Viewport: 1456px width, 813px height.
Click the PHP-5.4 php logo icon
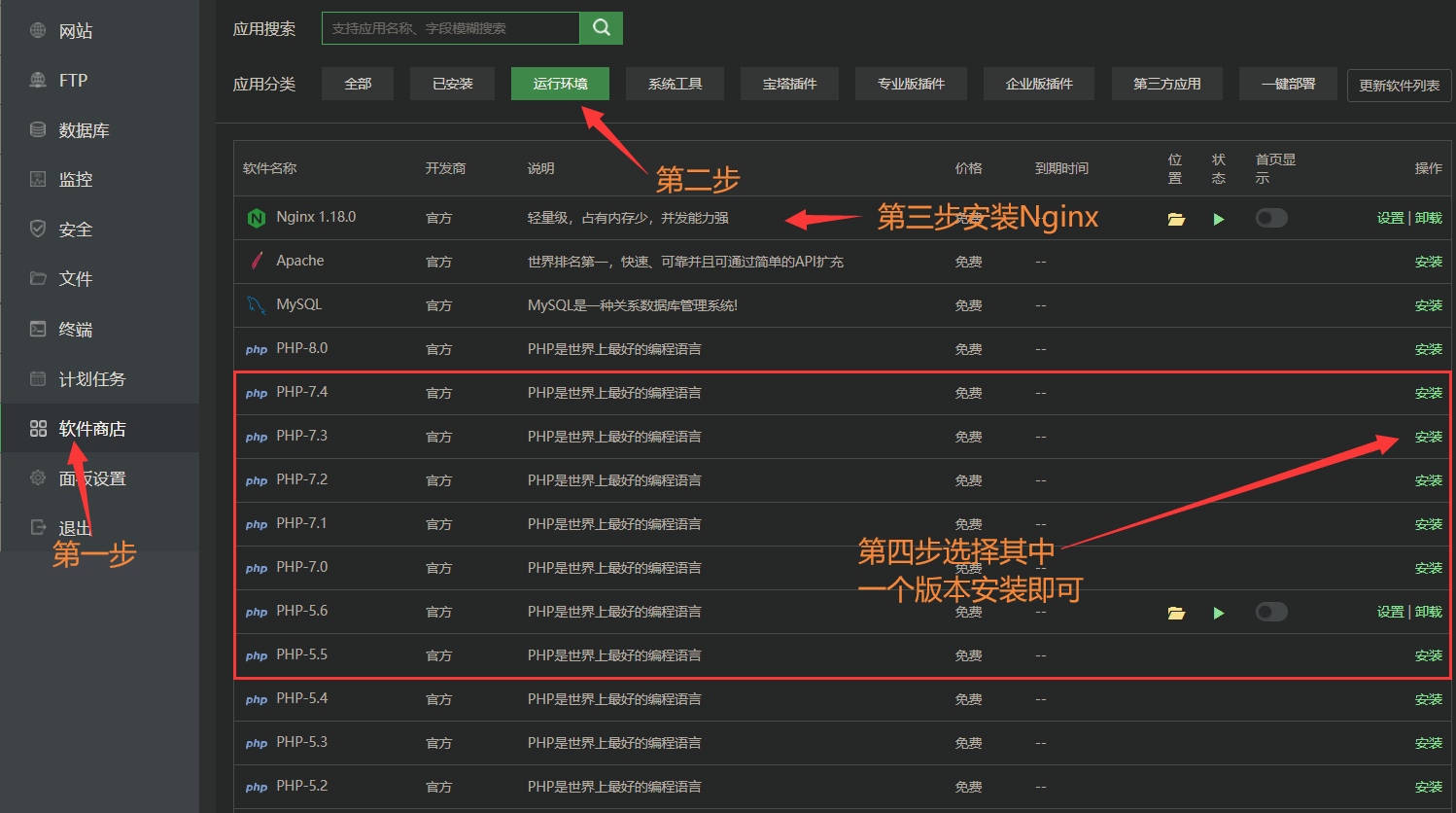[257, 699]
